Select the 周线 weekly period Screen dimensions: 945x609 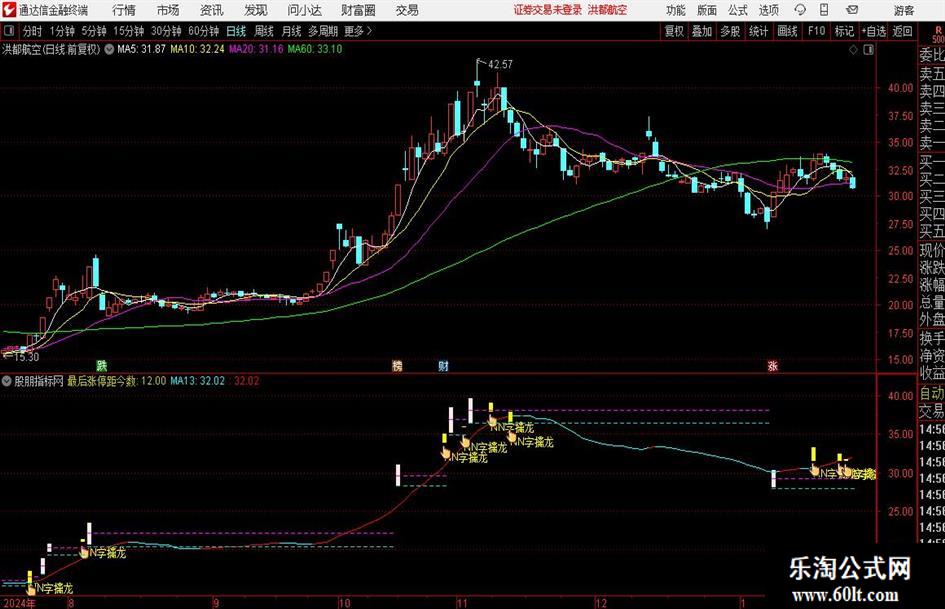tap(264, 31)
